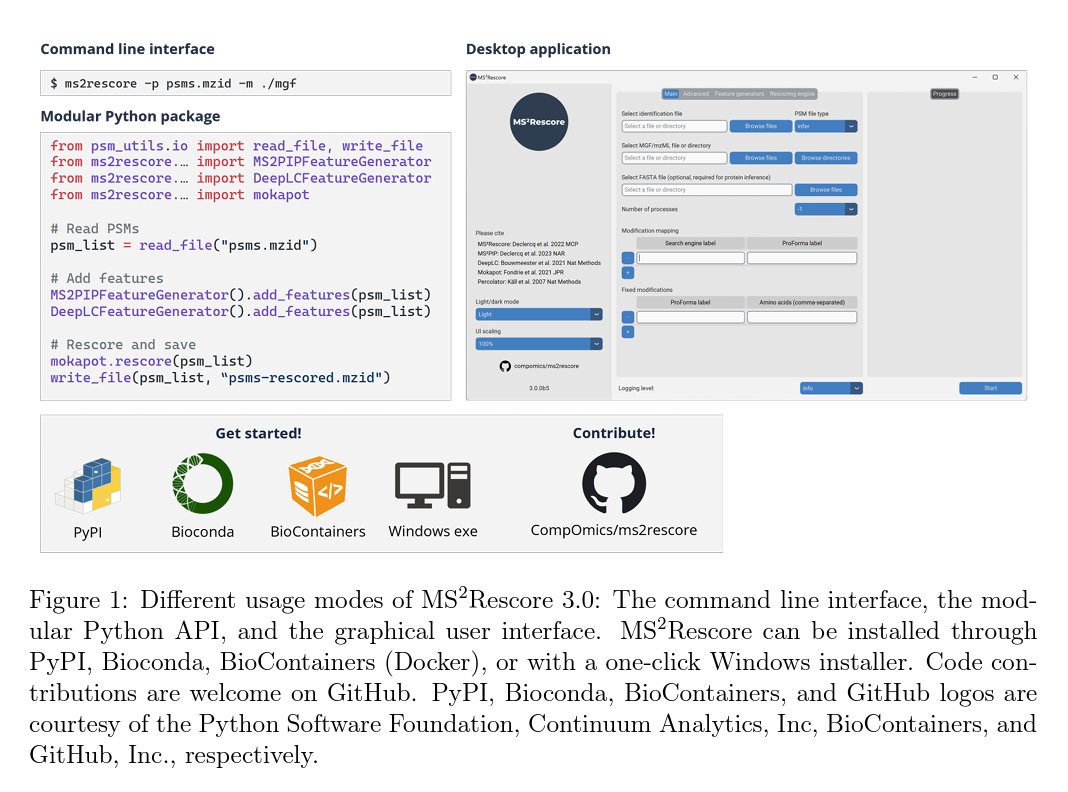Focus the identification file path field

(x=674, y=126)
